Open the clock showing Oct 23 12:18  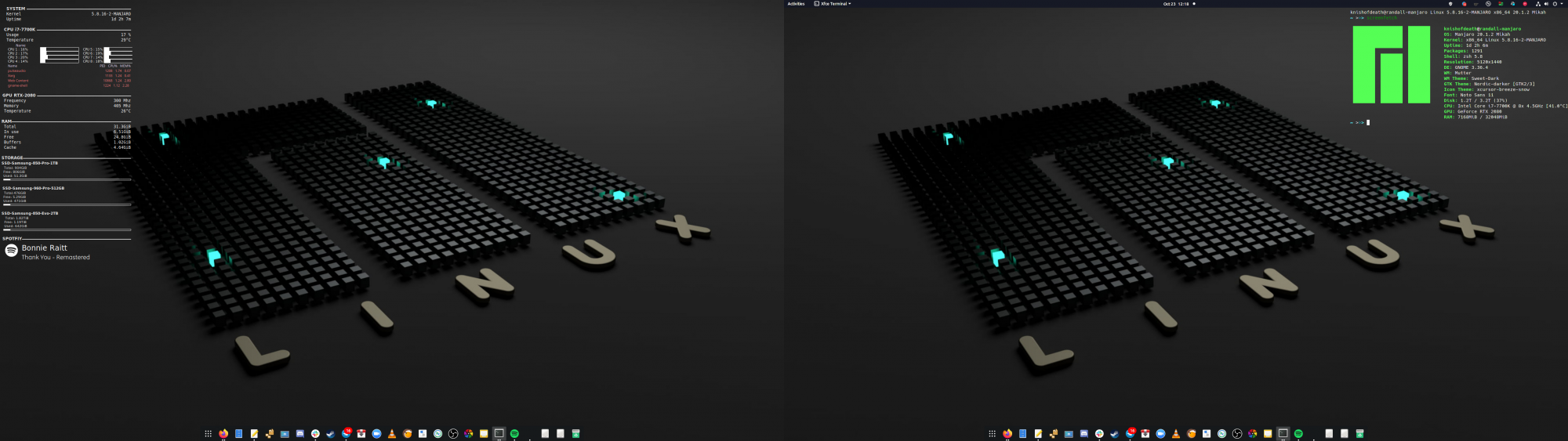[1176, 4]
